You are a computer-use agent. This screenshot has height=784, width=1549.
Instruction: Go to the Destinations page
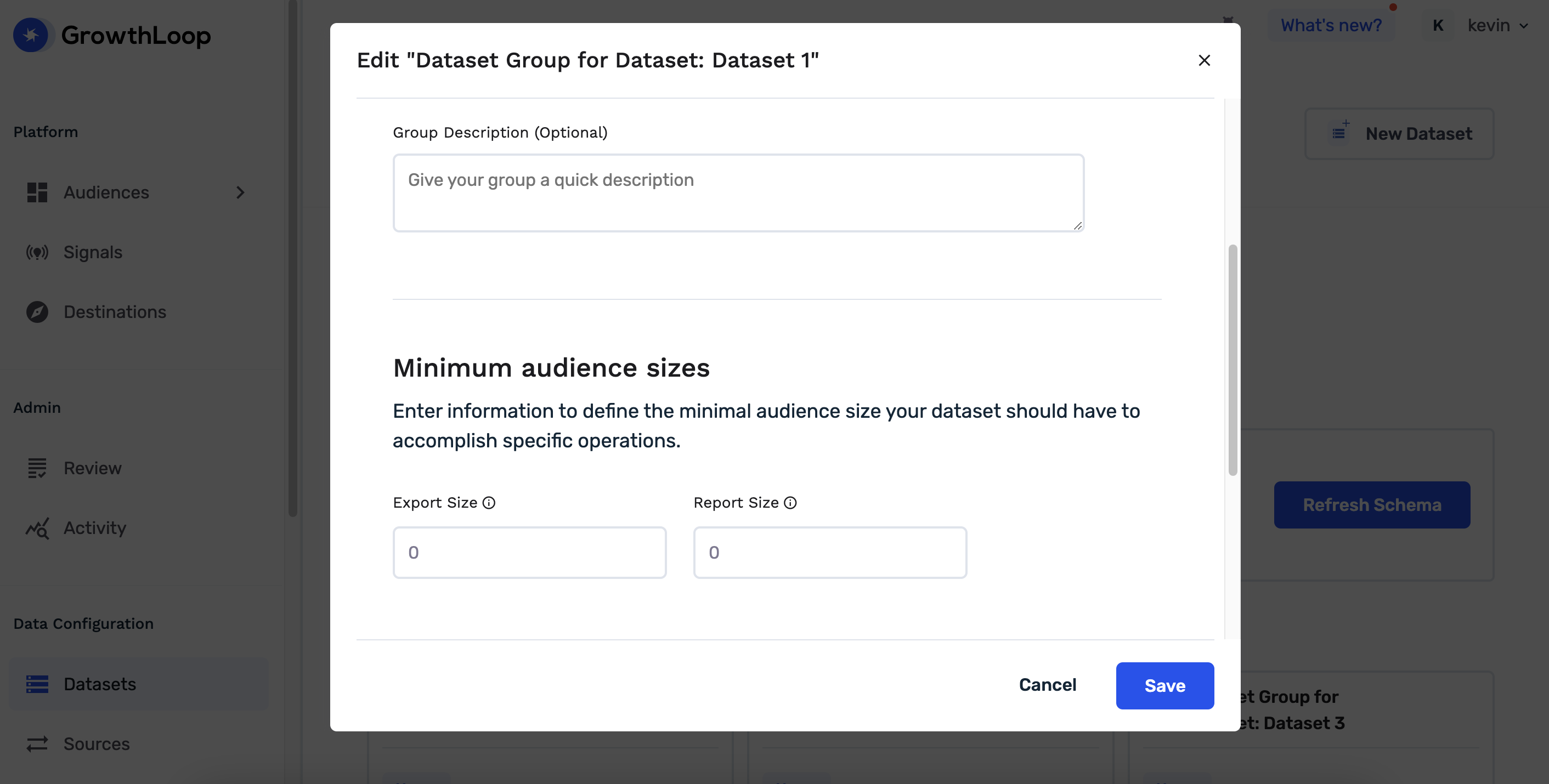point(115,312)
